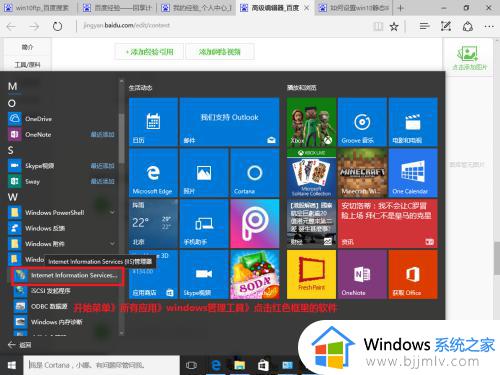Open the Sway app
This screenshot has height=375, width=500.
(62, 181)
